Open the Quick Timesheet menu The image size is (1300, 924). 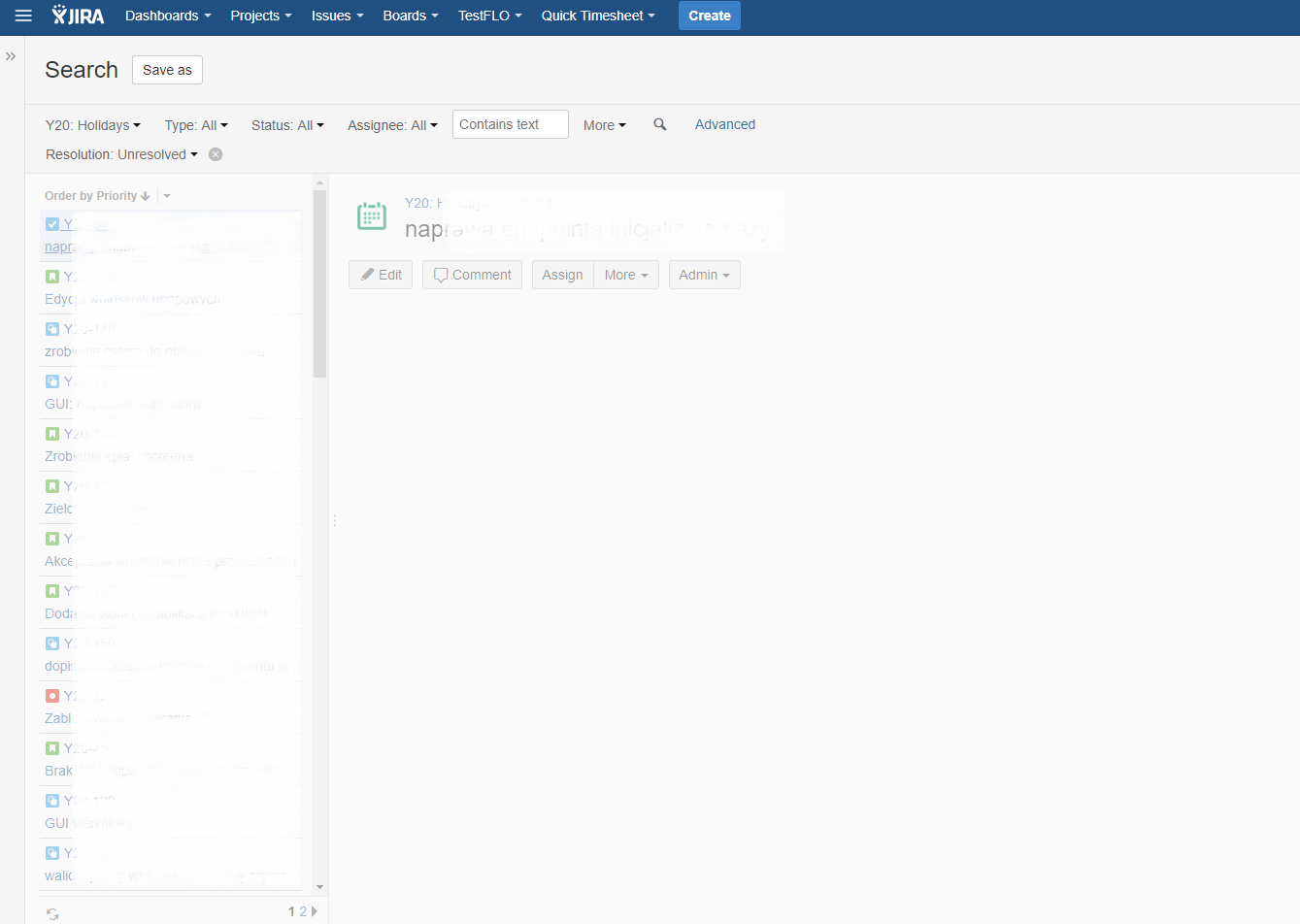[x=598, y=16]
